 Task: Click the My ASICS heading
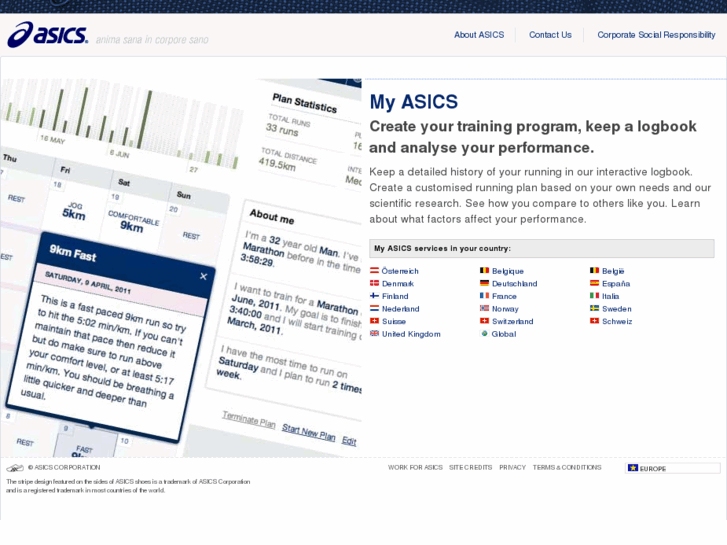coord(414,102)
